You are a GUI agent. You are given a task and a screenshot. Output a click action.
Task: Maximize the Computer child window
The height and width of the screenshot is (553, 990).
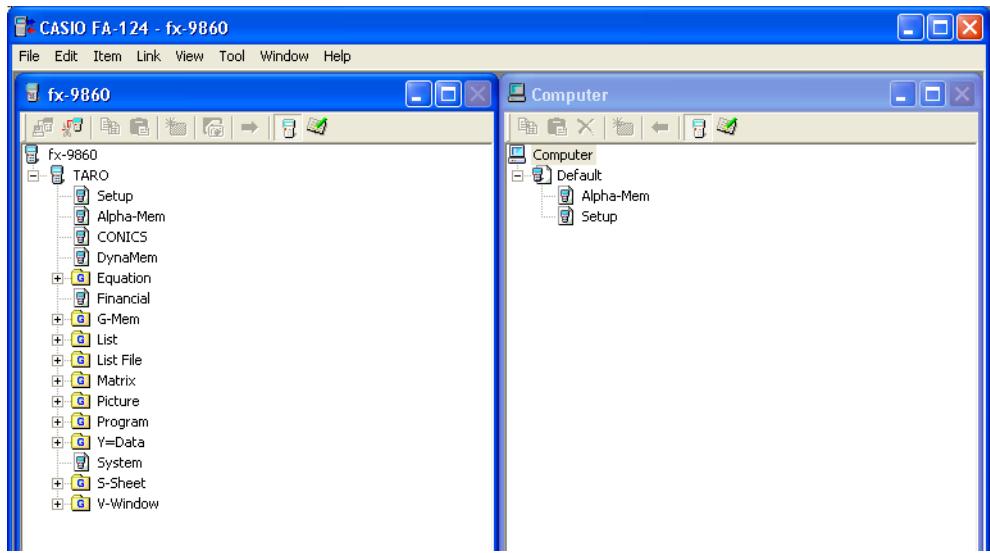click(933, 95)
